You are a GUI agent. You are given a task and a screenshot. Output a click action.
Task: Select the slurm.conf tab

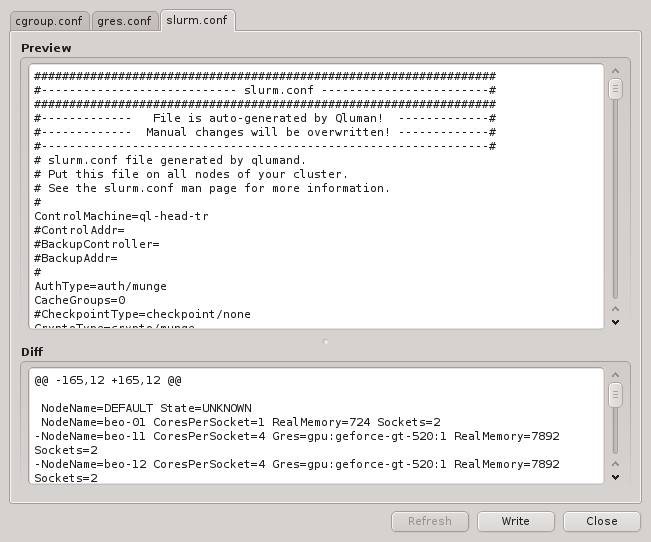point(198,20)
